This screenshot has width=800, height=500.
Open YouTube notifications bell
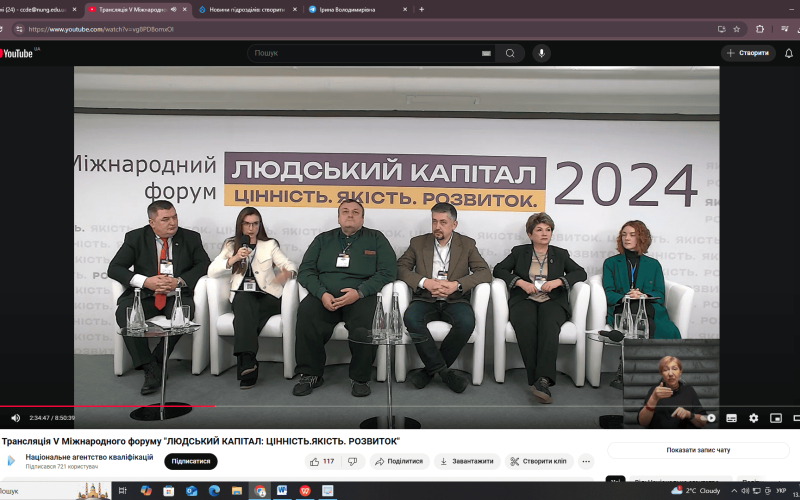tap(789, 53)
